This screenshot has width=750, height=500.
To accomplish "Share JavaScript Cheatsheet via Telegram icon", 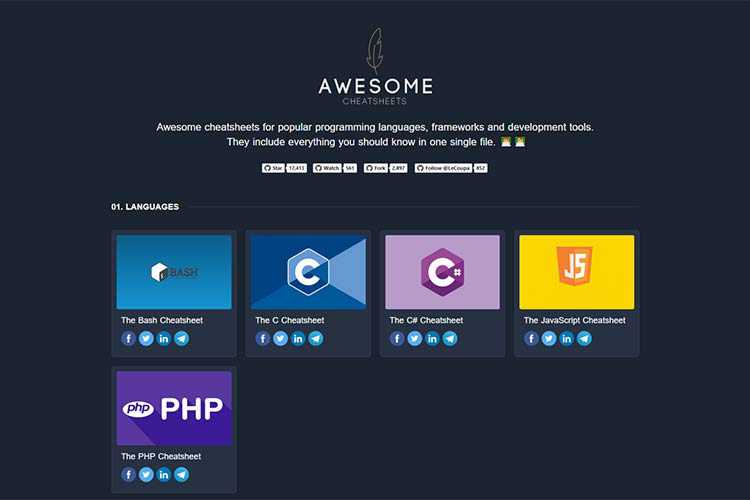I will 584,339.
